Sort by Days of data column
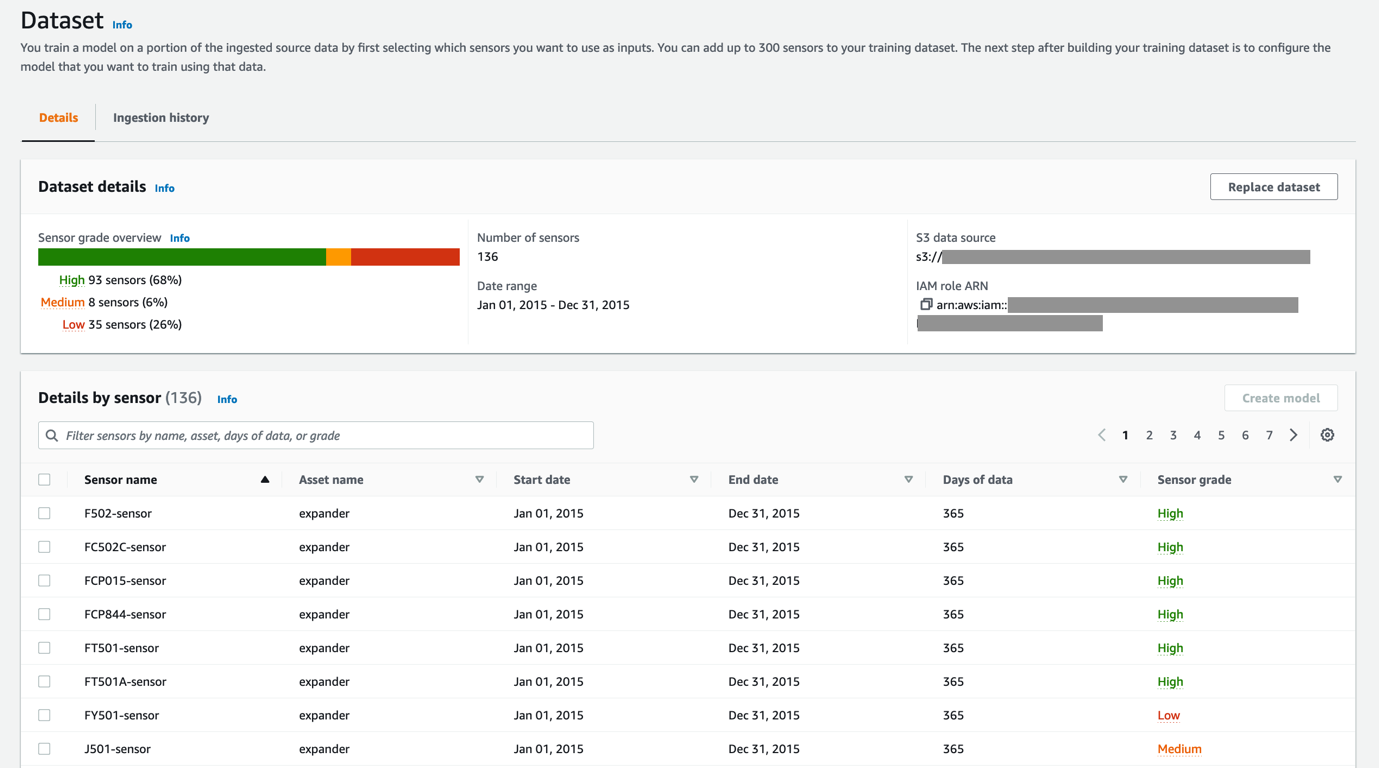Image resolution: width=1379 pixels, height=768 pixels. click(x=1123, y=480)
